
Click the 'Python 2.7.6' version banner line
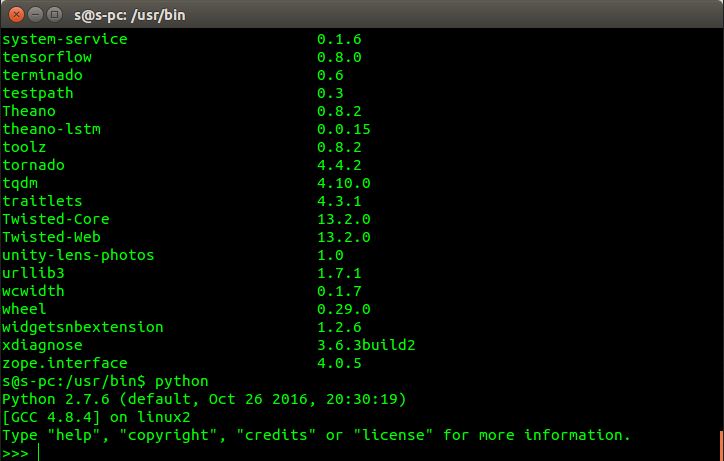pyautogui.click(x=204, y=400)
